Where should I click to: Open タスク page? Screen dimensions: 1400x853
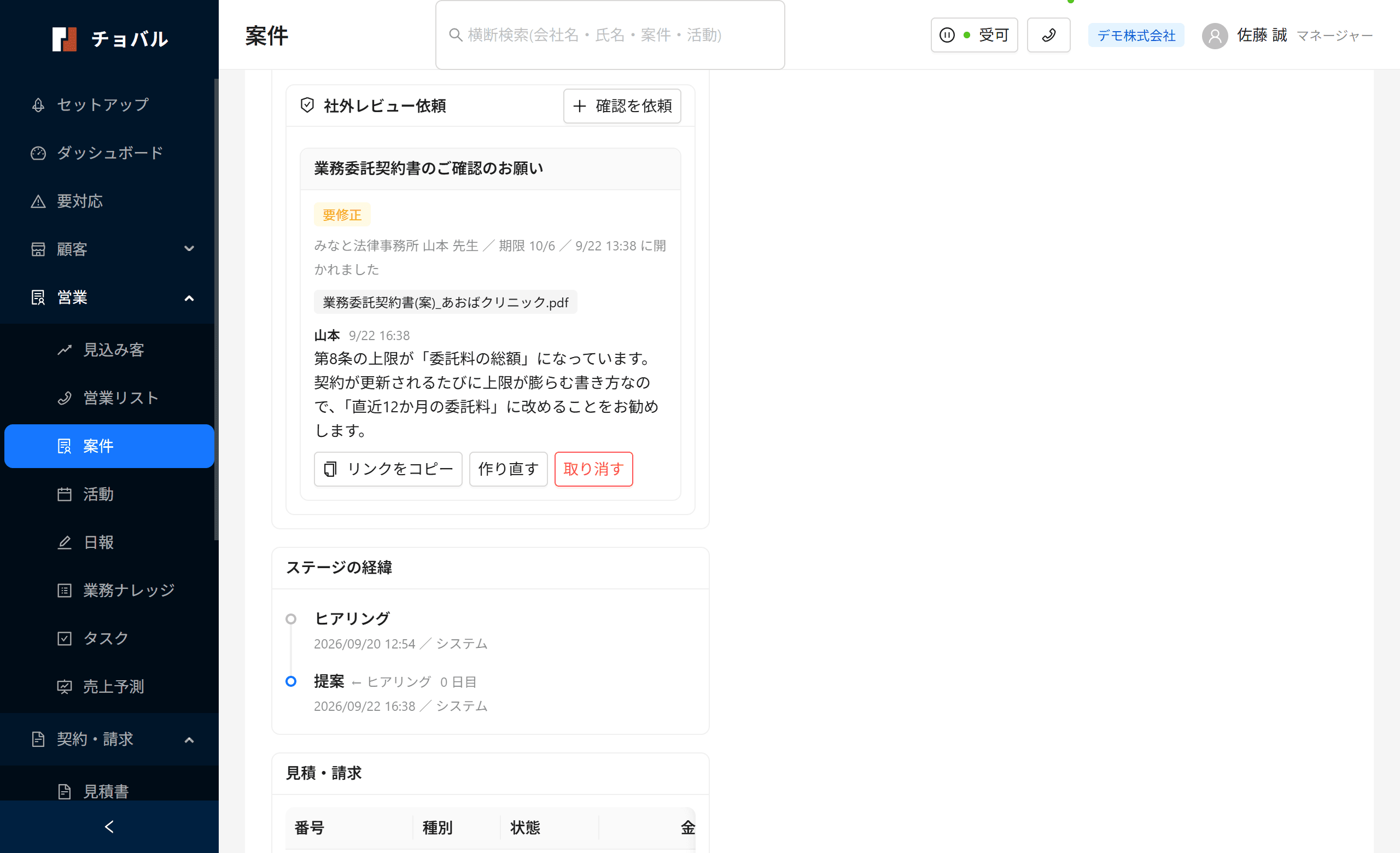click(108, 638)
